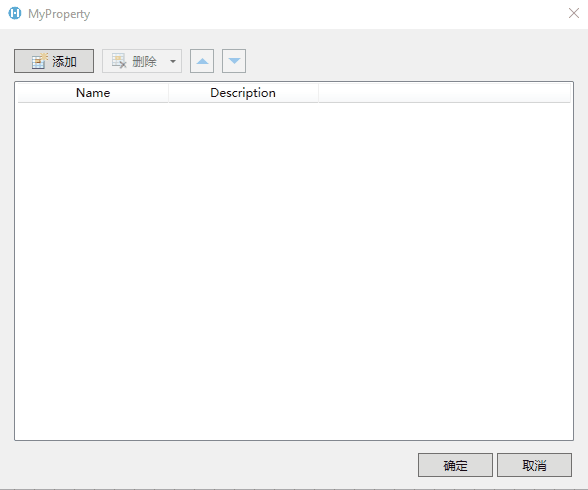
Task: Move item down with the down-arrow button
Action: 234,61
